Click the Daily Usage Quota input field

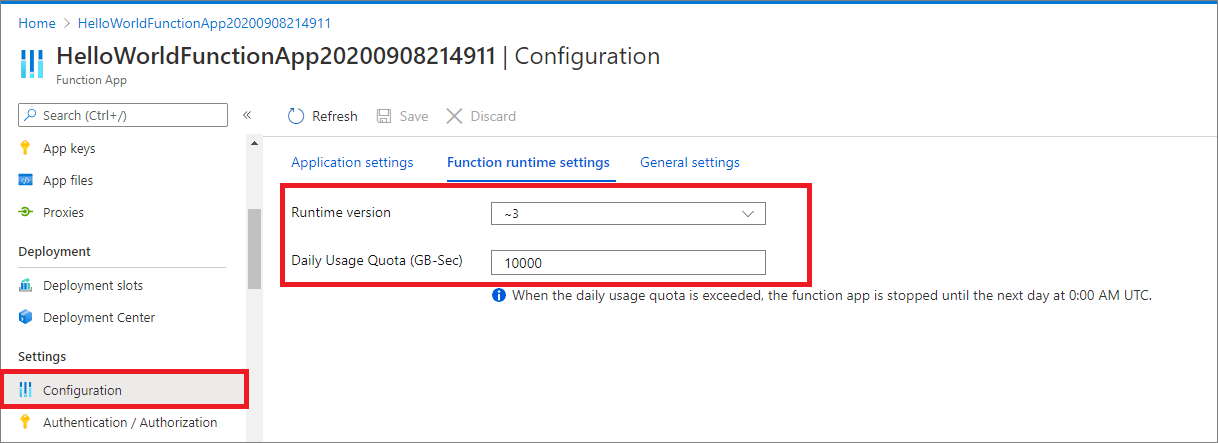(x=628, y=262)
